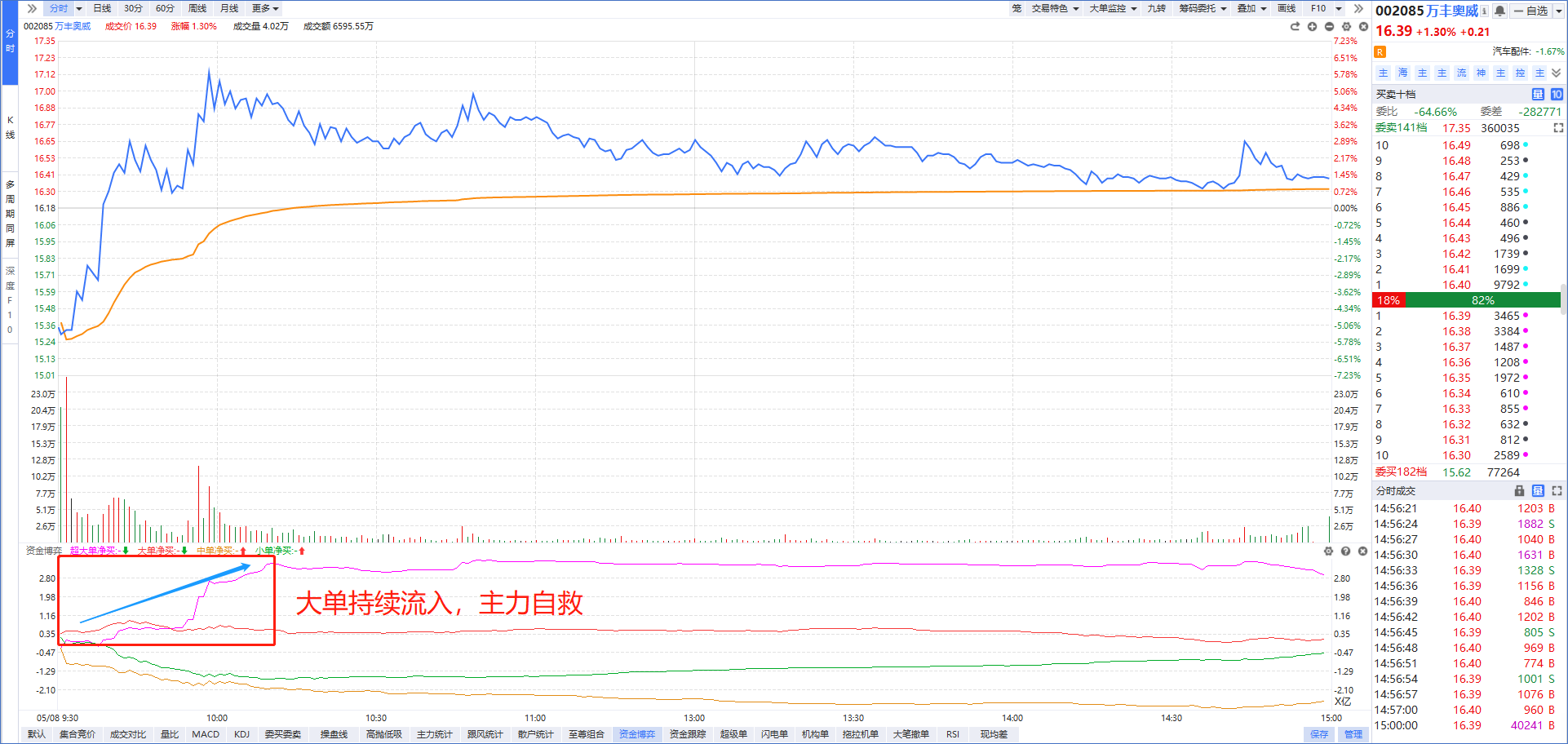Screen dimensions: 1568x744
Task: Open the K线 left sidebar view
Action: (x=10, y=127)
